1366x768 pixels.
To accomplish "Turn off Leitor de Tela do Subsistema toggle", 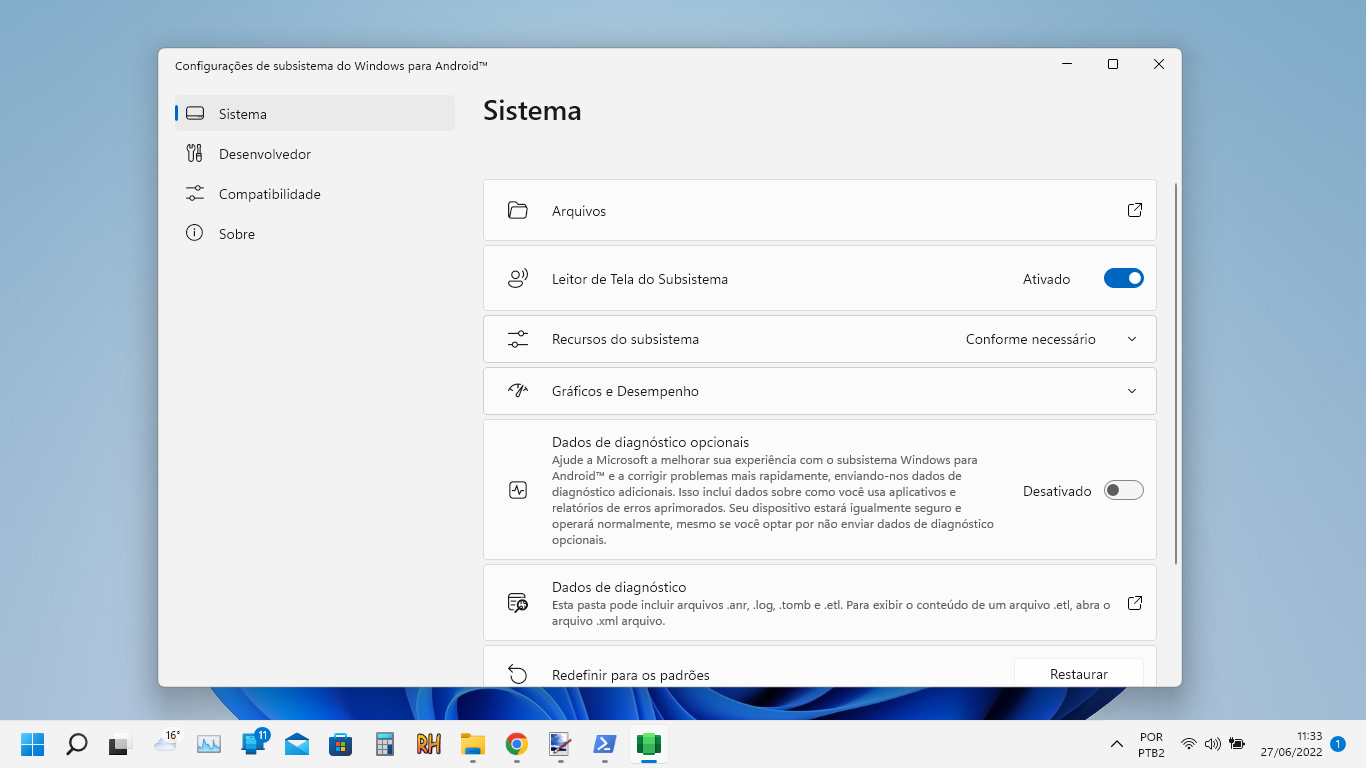I will (x=1123, y=279).
